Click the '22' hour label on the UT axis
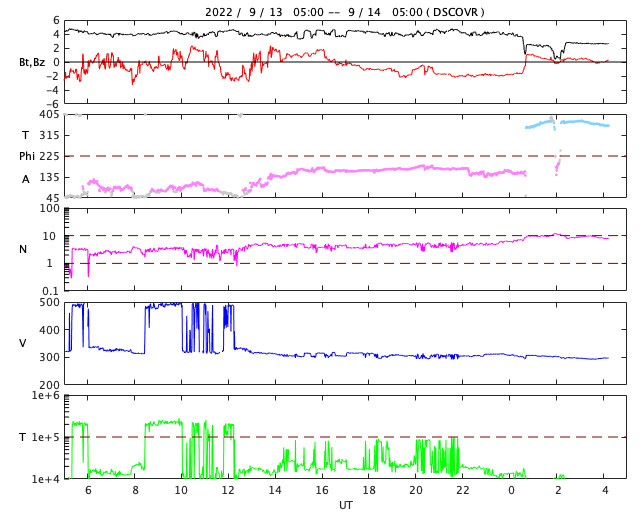This screenshot has width=640, height=512. pos(463,490)
